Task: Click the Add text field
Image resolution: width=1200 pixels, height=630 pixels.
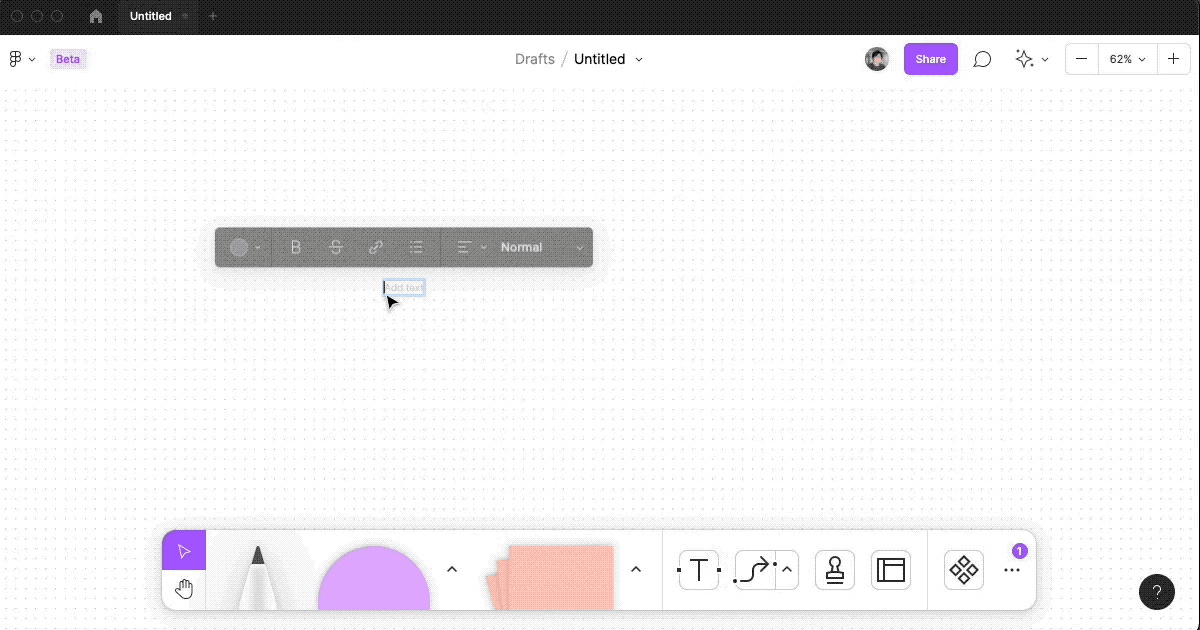Action: (x=404, y=288)
